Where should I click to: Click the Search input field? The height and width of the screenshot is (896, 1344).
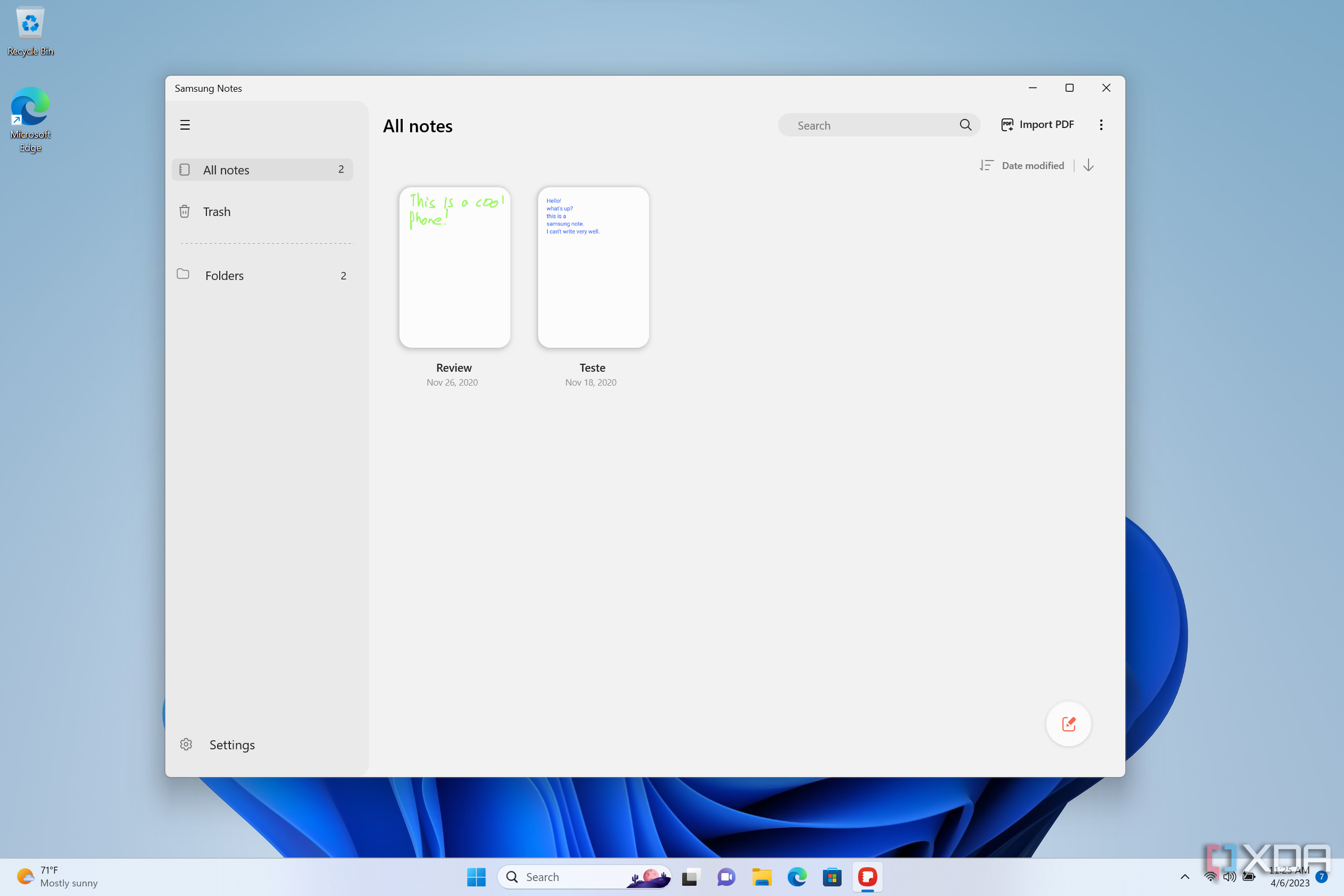[x=878, y=125]
